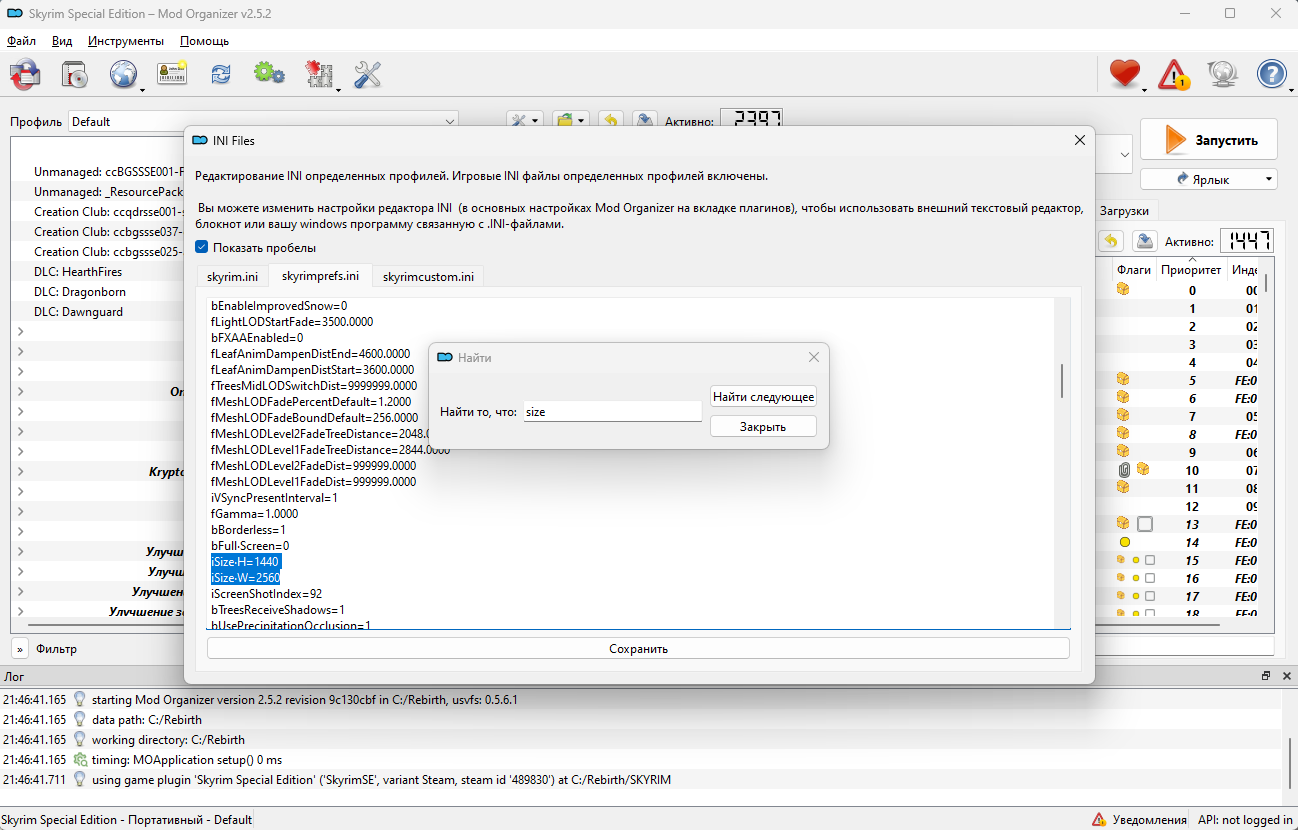Click the create new instance disc icon
This screenshot has width=1298, height=830.
point(75,74)
